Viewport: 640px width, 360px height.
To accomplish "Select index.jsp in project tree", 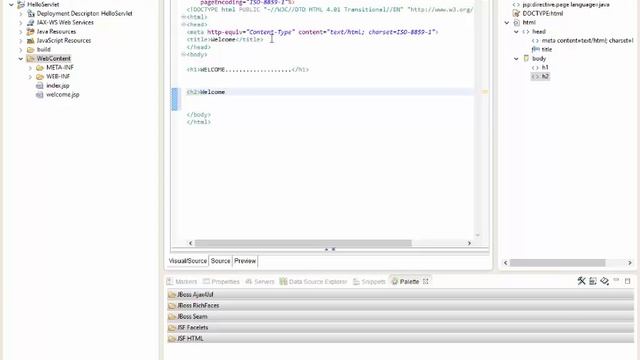I will pyautogui.click(x=58, y=85).
